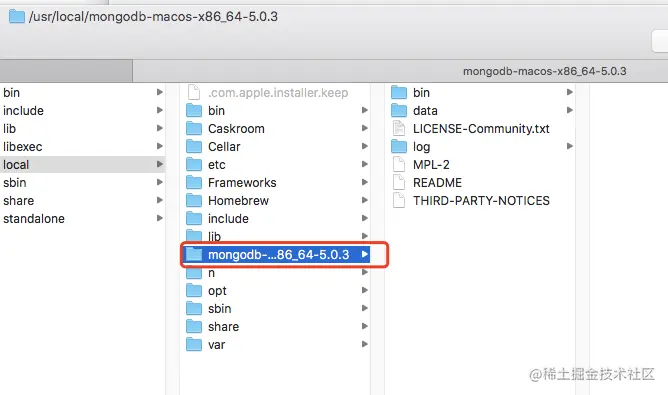Select the log folder name
The width and height of the screenshot is (668, 395).
(x=421, y=147)
